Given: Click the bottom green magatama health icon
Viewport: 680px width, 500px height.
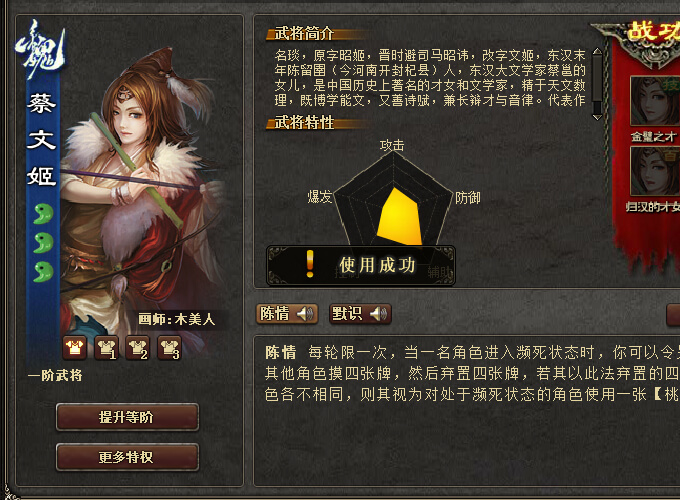Looking at the screenshot, I should (43, 271).
